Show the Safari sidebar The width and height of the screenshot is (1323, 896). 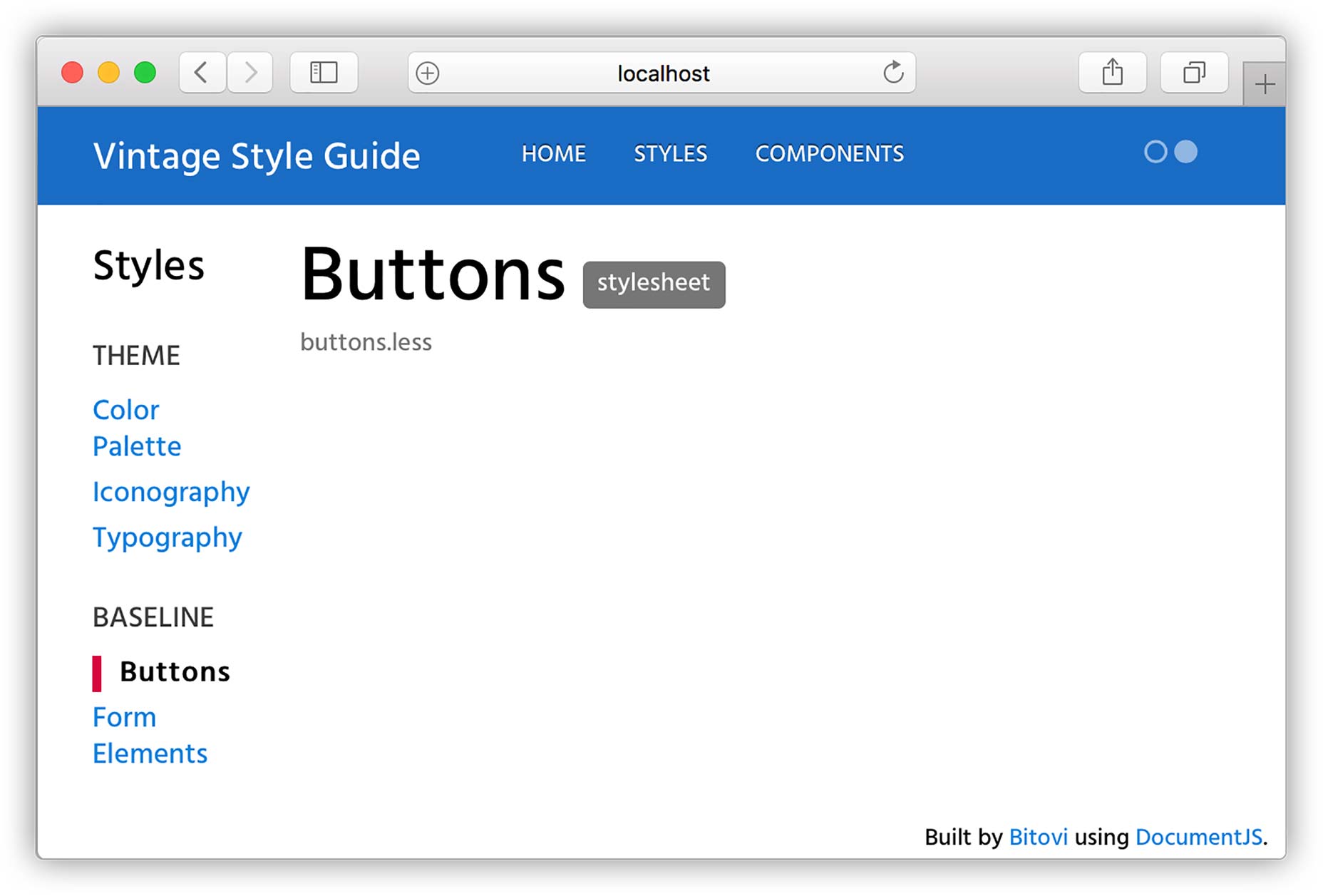coord(324,73)
